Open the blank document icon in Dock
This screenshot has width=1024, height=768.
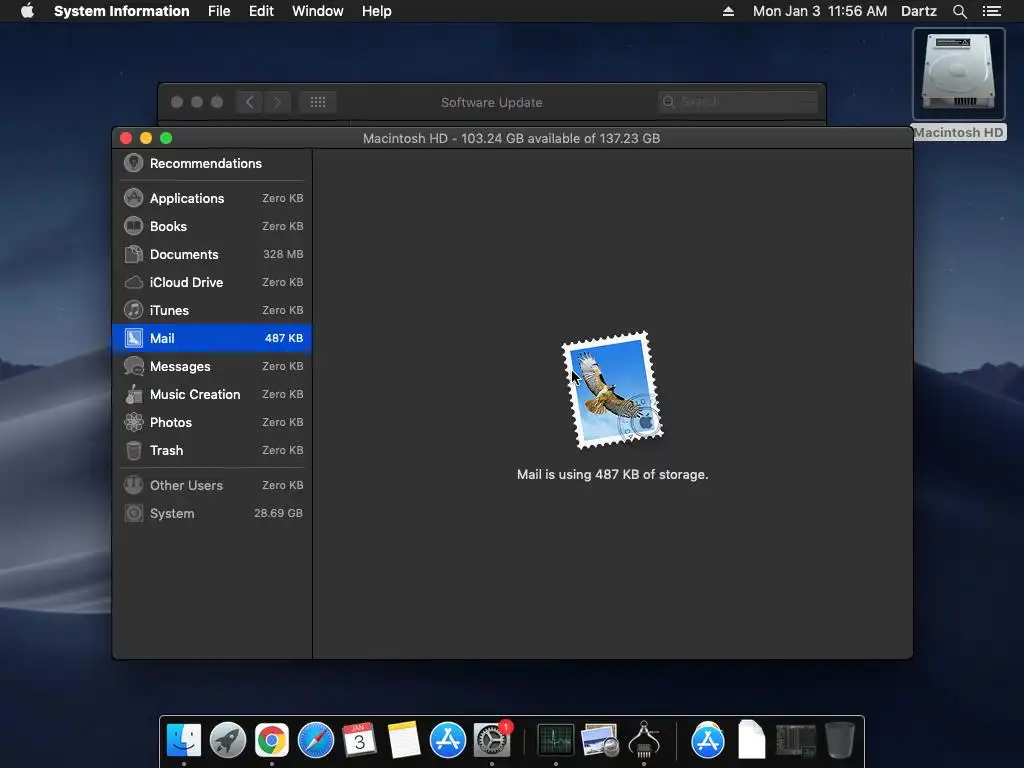[x=752, y=740]
